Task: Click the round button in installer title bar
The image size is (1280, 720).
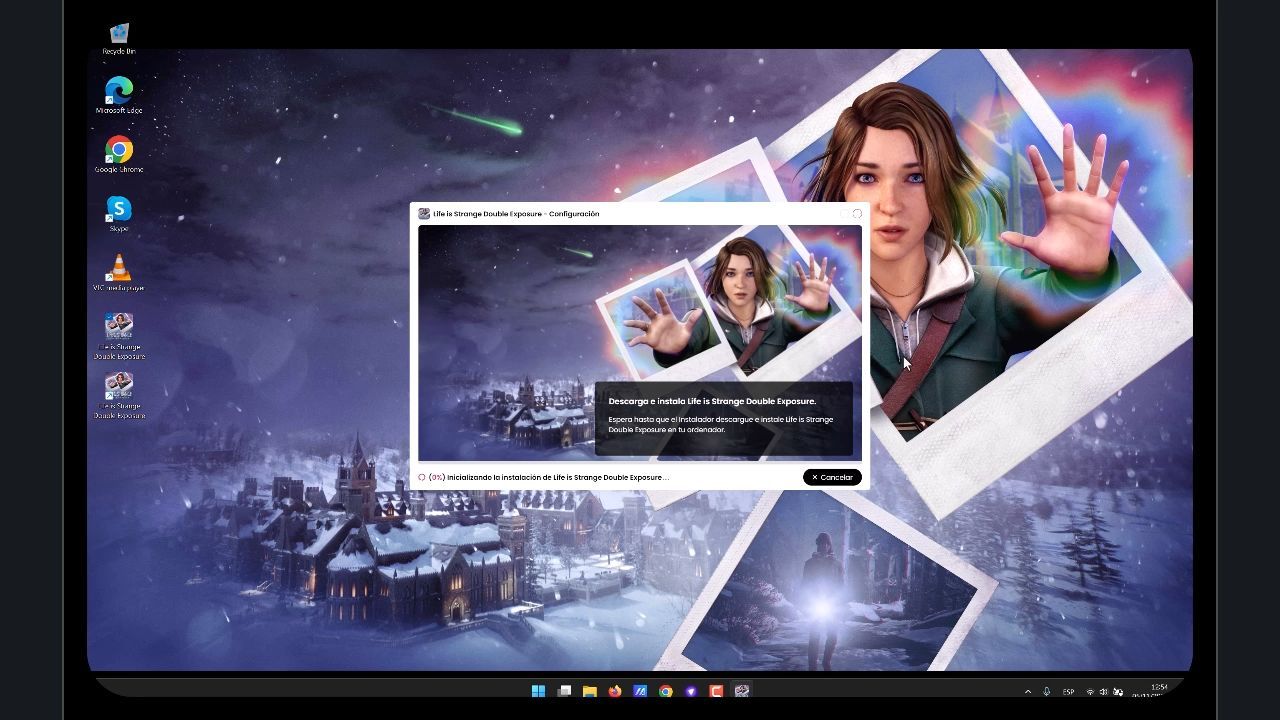Action: (857, 214)
